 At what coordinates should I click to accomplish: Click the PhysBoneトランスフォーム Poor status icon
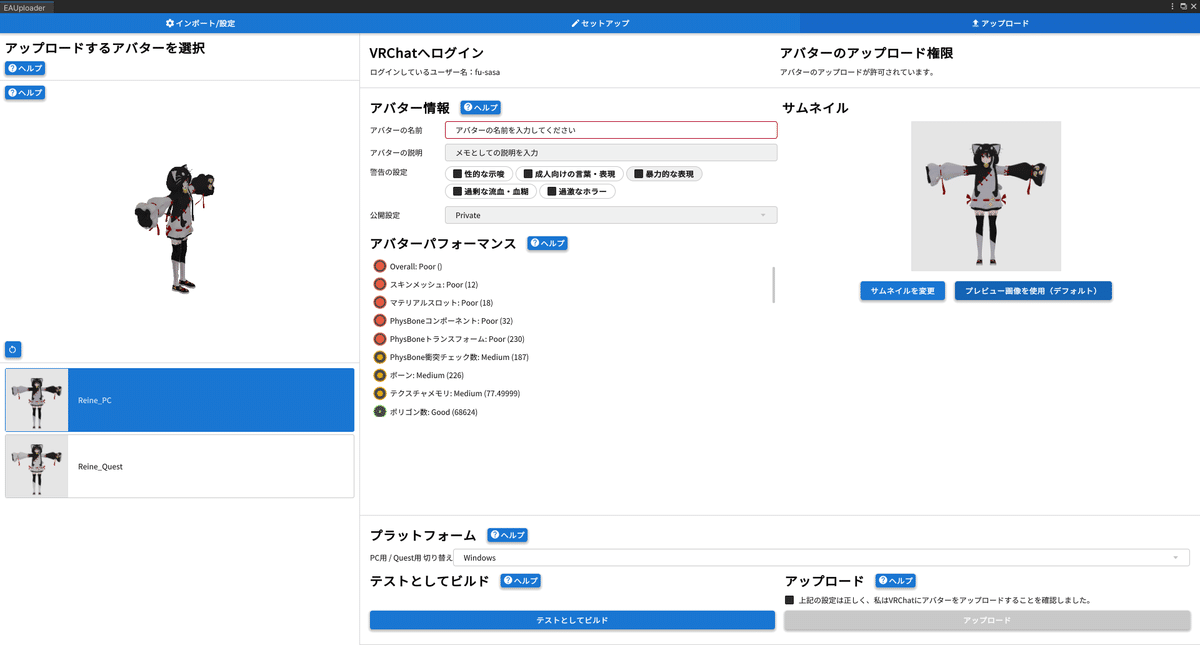click(380, 339)
